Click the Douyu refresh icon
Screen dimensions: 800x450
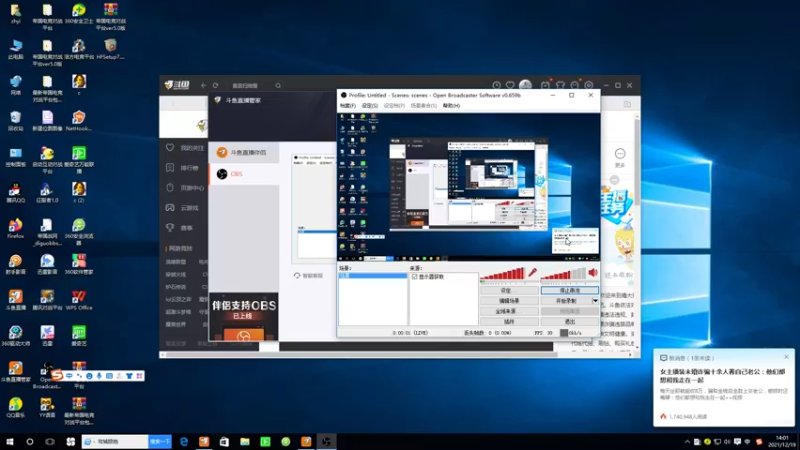(x=215, y=85)
